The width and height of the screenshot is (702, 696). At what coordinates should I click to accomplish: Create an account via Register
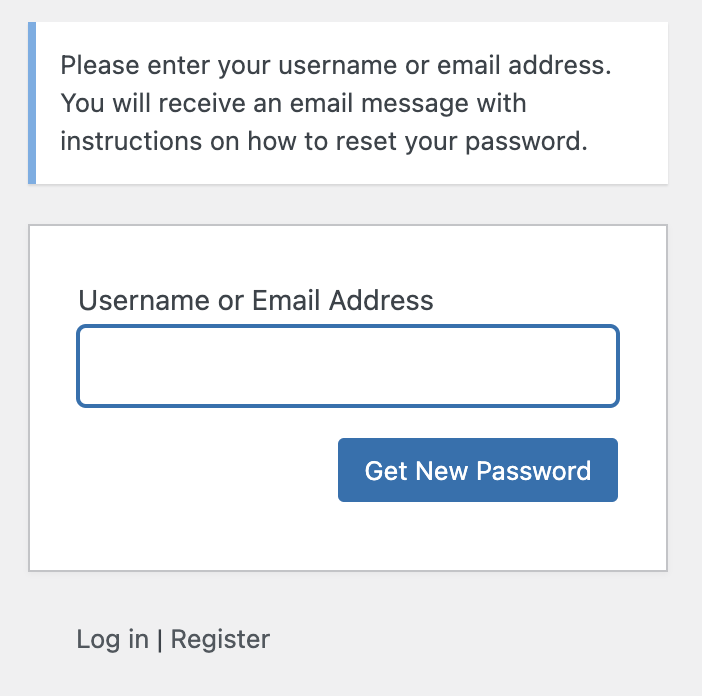(x=220, y=640)
